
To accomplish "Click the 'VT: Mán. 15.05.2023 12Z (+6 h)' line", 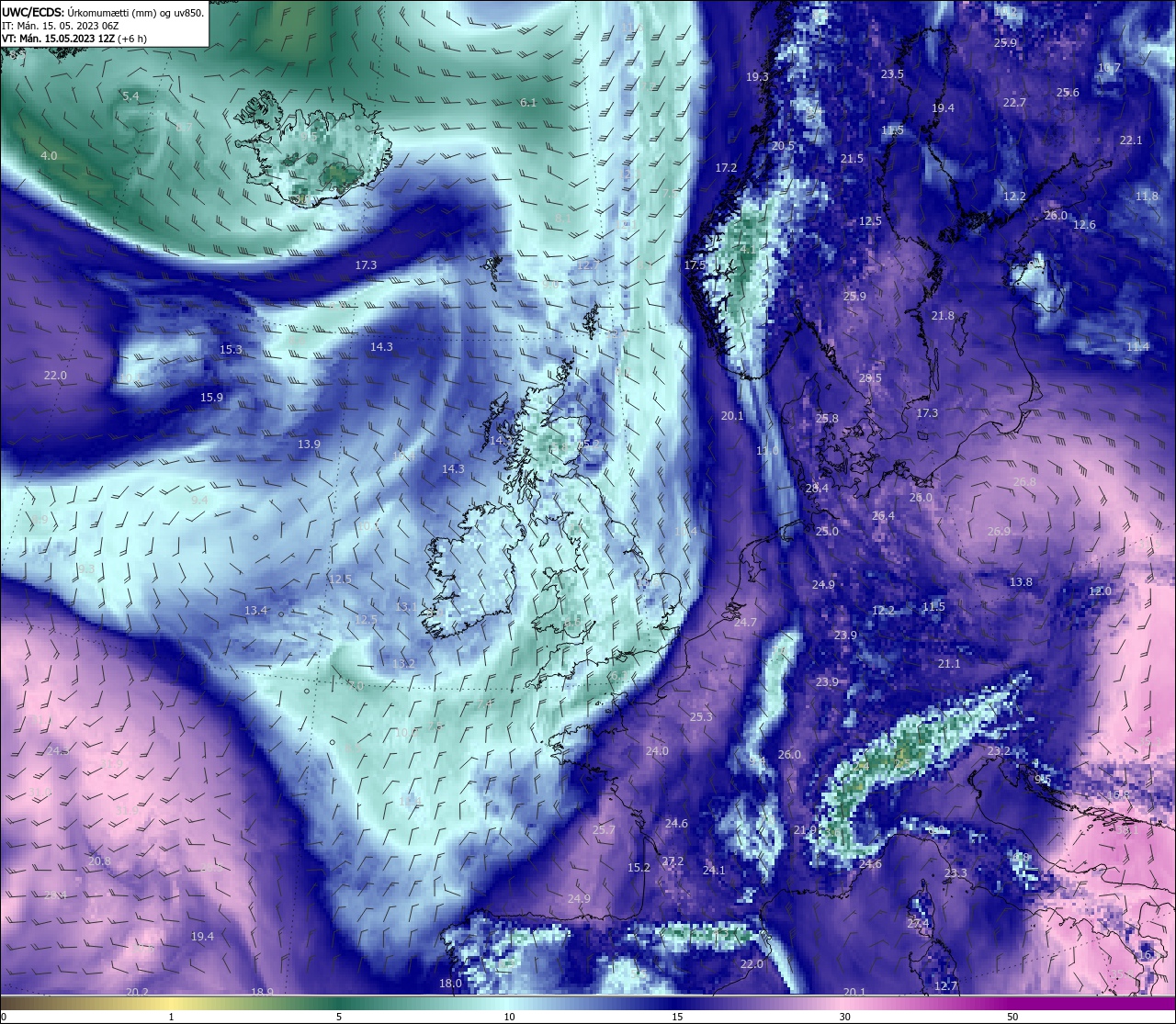I will [x=74, y=39].
